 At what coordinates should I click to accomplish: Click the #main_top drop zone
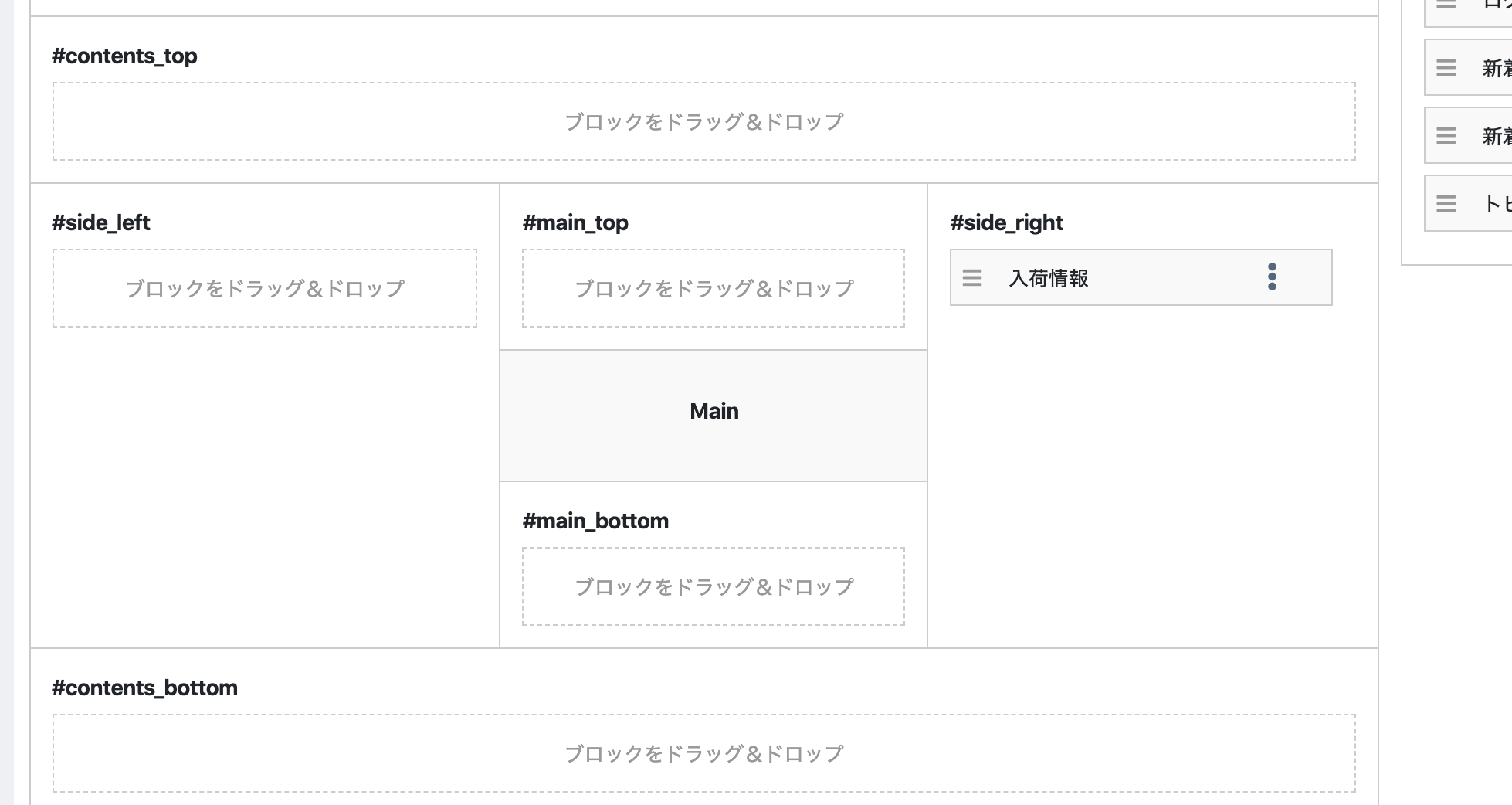click(714, 288)
